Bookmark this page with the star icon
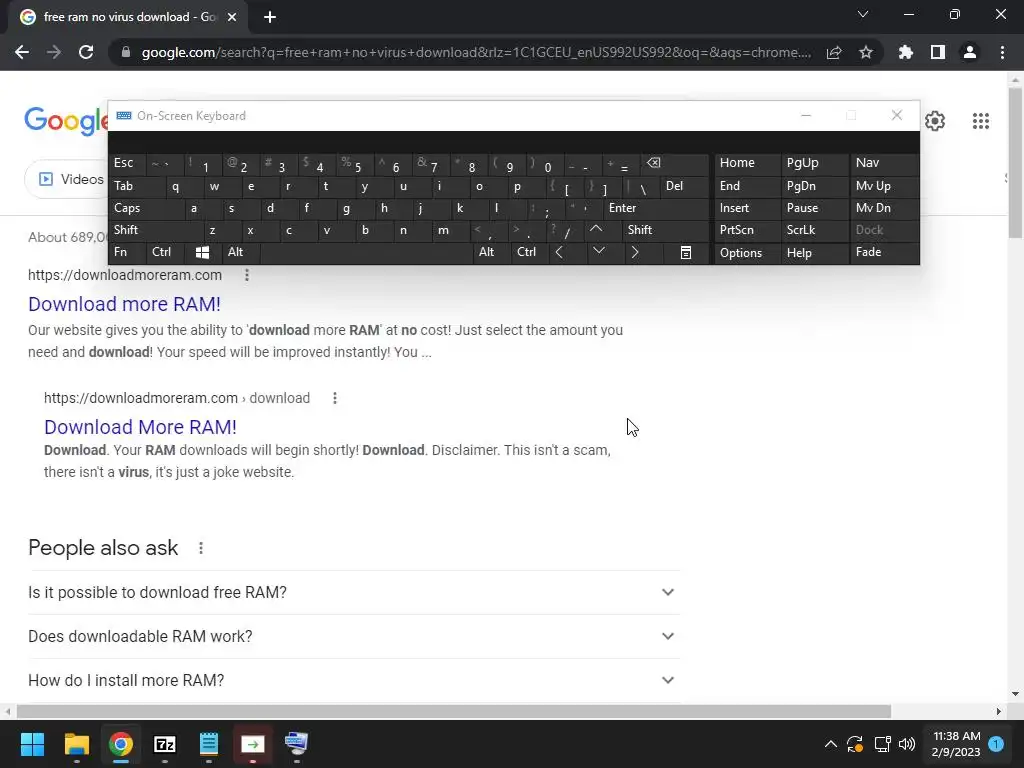 [865, 52]
